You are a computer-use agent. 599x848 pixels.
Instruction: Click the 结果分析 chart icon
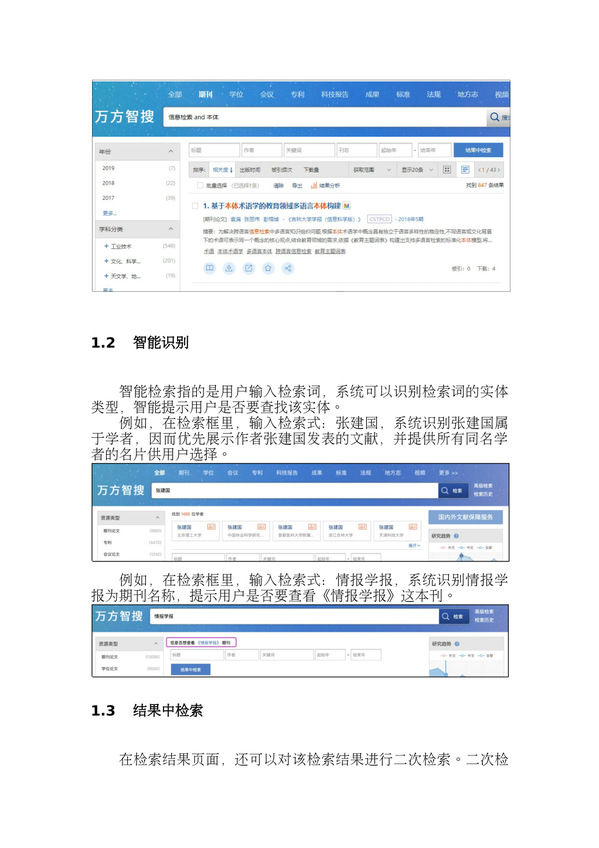click(314, 186)
